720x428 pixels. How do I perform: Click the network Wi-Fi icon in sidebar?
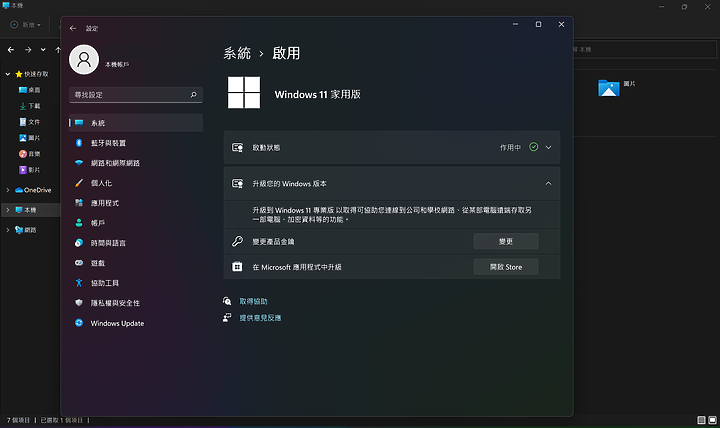79,163
